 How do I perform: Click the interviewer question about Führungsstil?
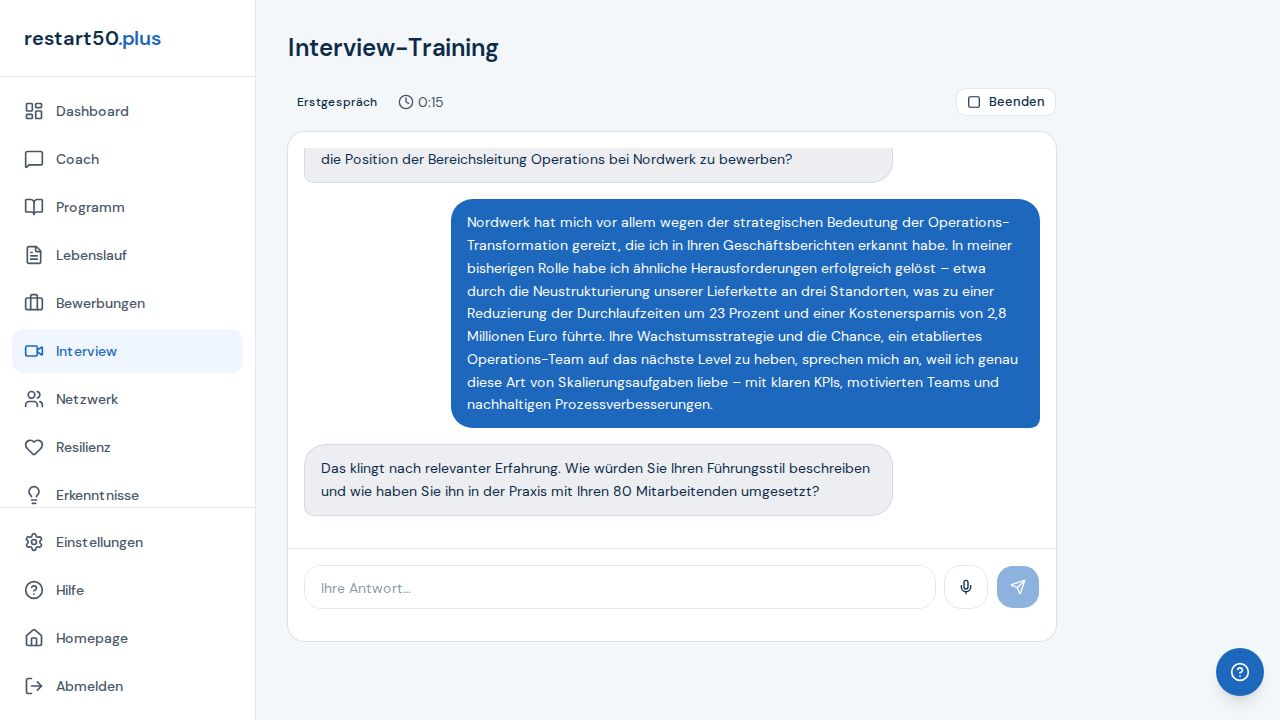click(598, 480)
